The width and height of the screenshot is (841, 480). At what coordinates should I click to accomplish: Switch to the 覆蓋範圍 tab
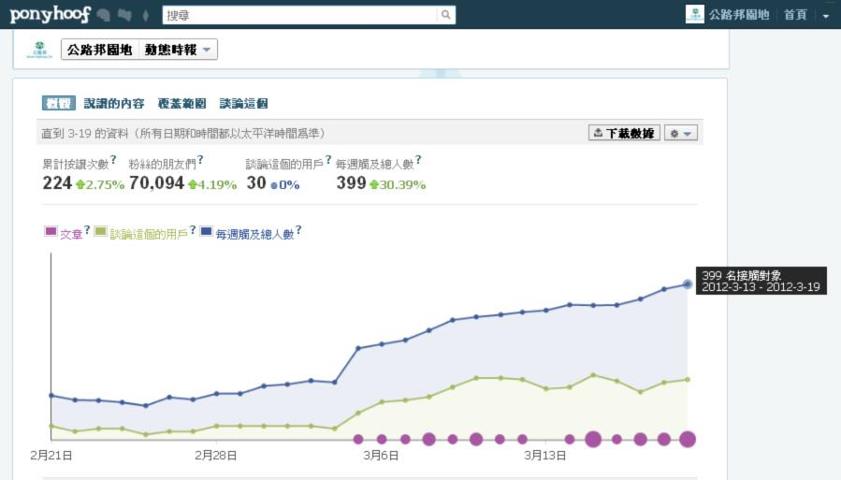pyautogui.click(x=182, y=103)
